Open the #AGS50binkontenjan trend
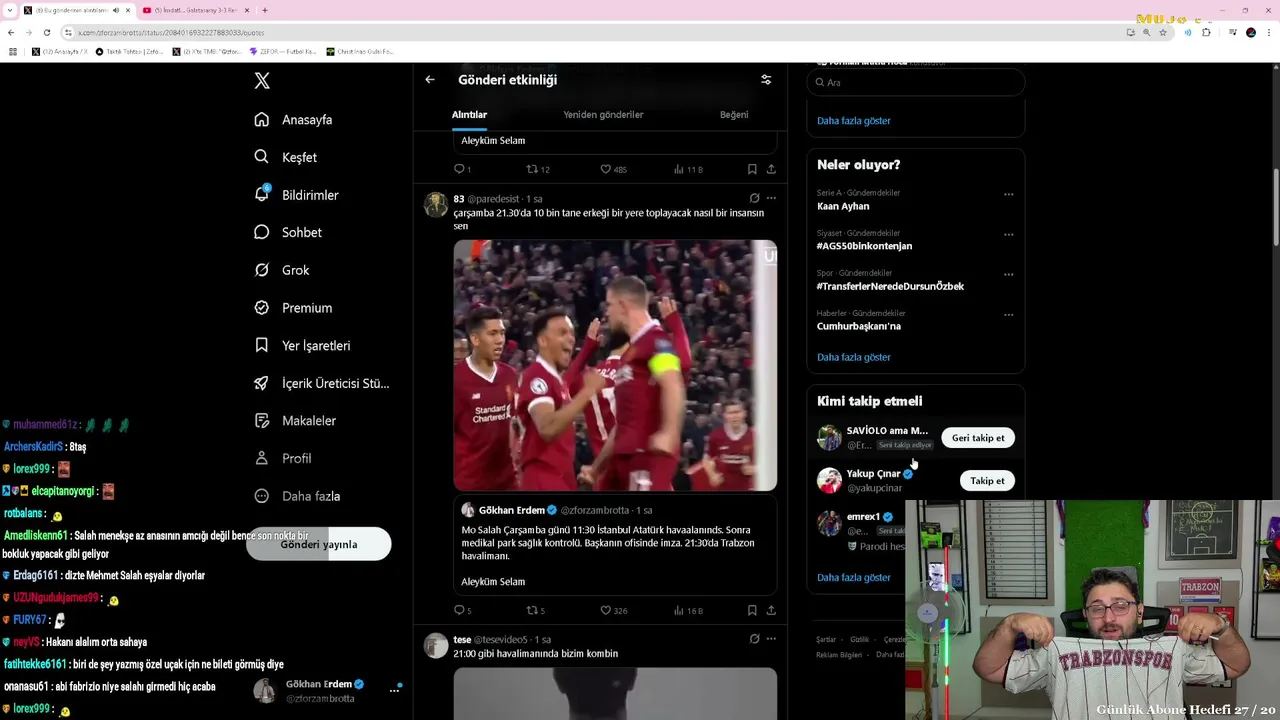This screenshot has height=720, width=1280. 864,246
